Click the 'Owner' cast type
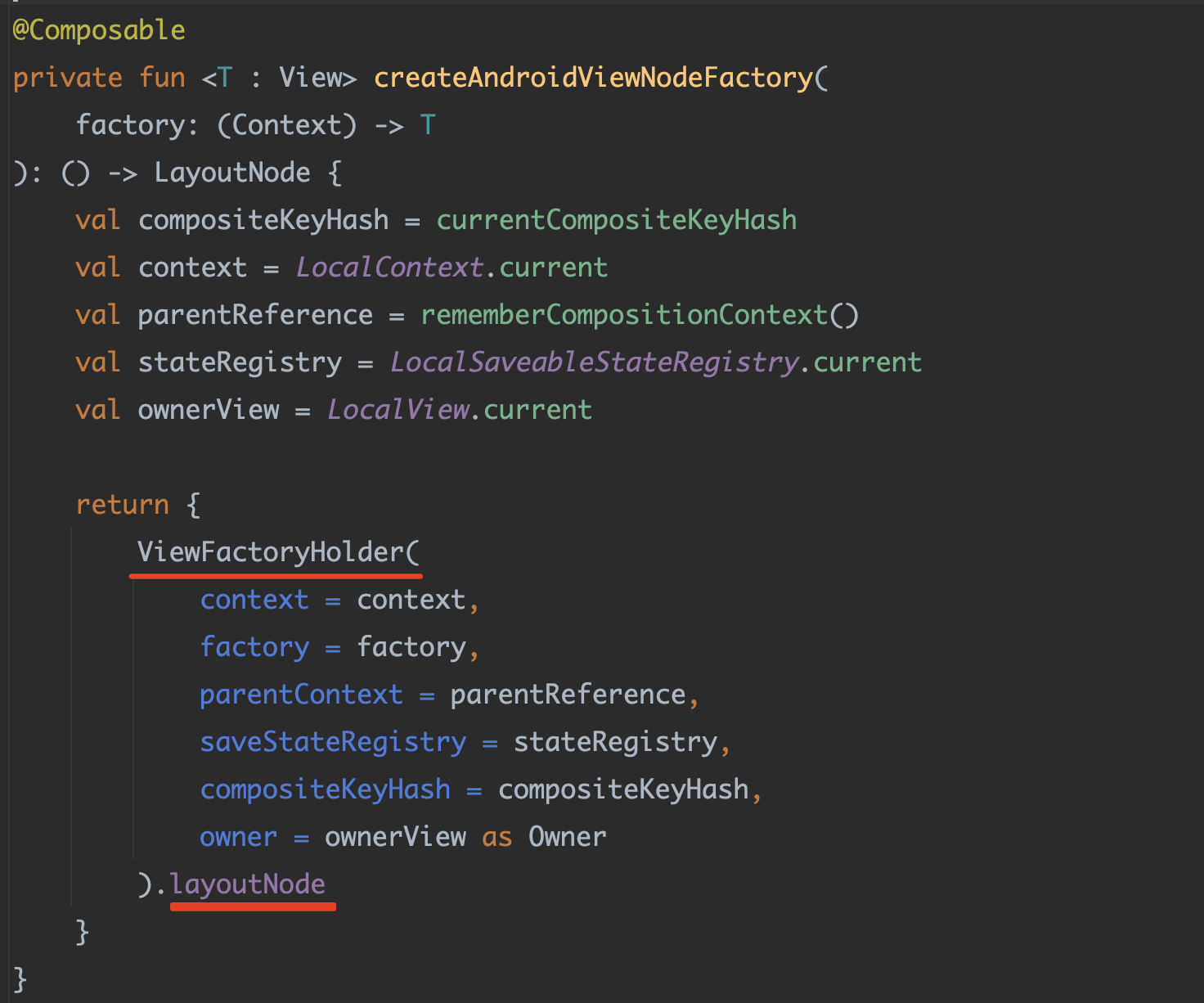Image resolution: width=1204 pixels, height=1003 pixels. coord(568,837)
